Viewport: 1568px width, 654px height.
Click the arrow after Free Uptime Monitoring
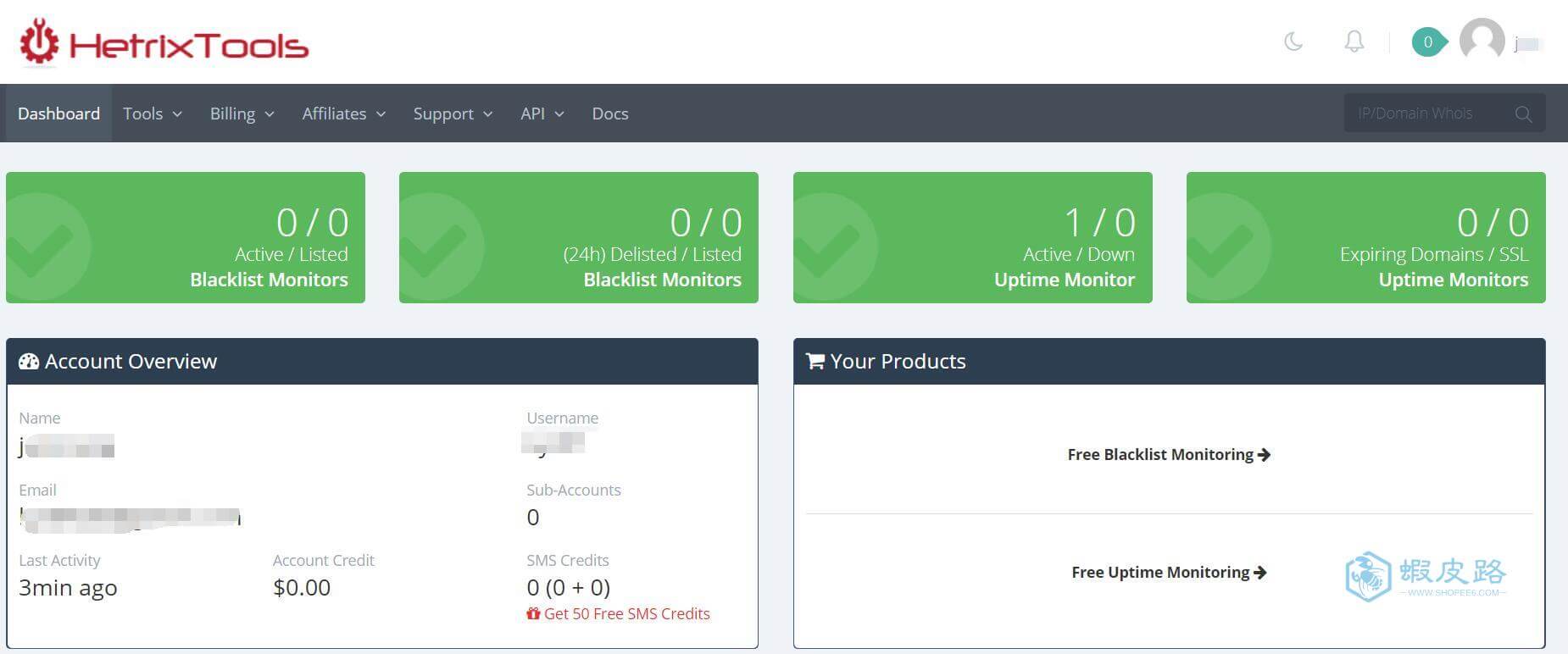(x=1259, y=573)
